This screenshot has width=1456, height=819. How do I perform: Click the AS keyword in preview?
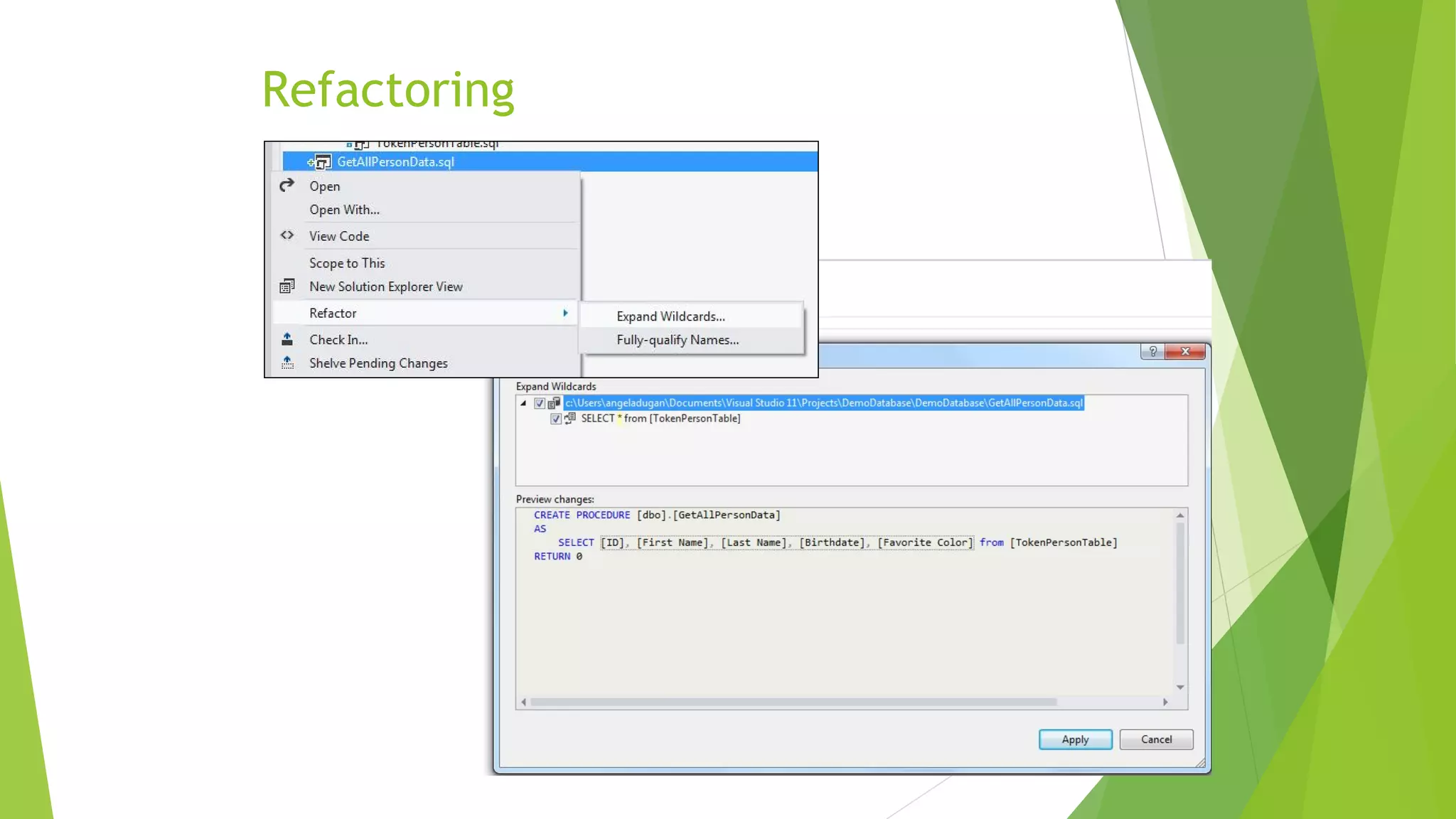pyautogui.click(x=540, y=528)
